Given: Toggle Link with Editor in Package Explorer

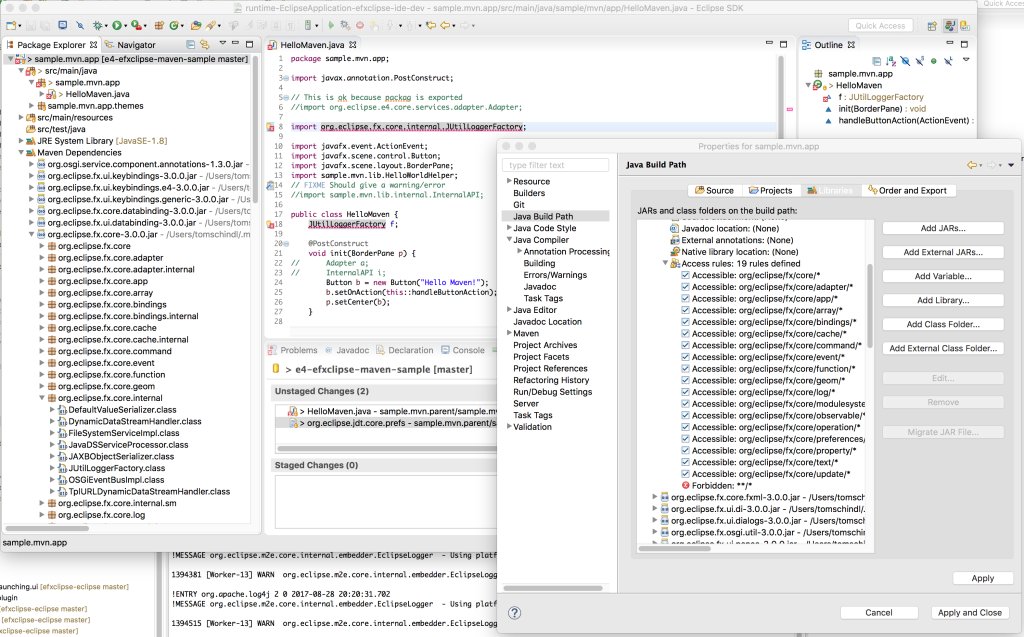Looking at the screenshot, I should click(x=204, y=44).
